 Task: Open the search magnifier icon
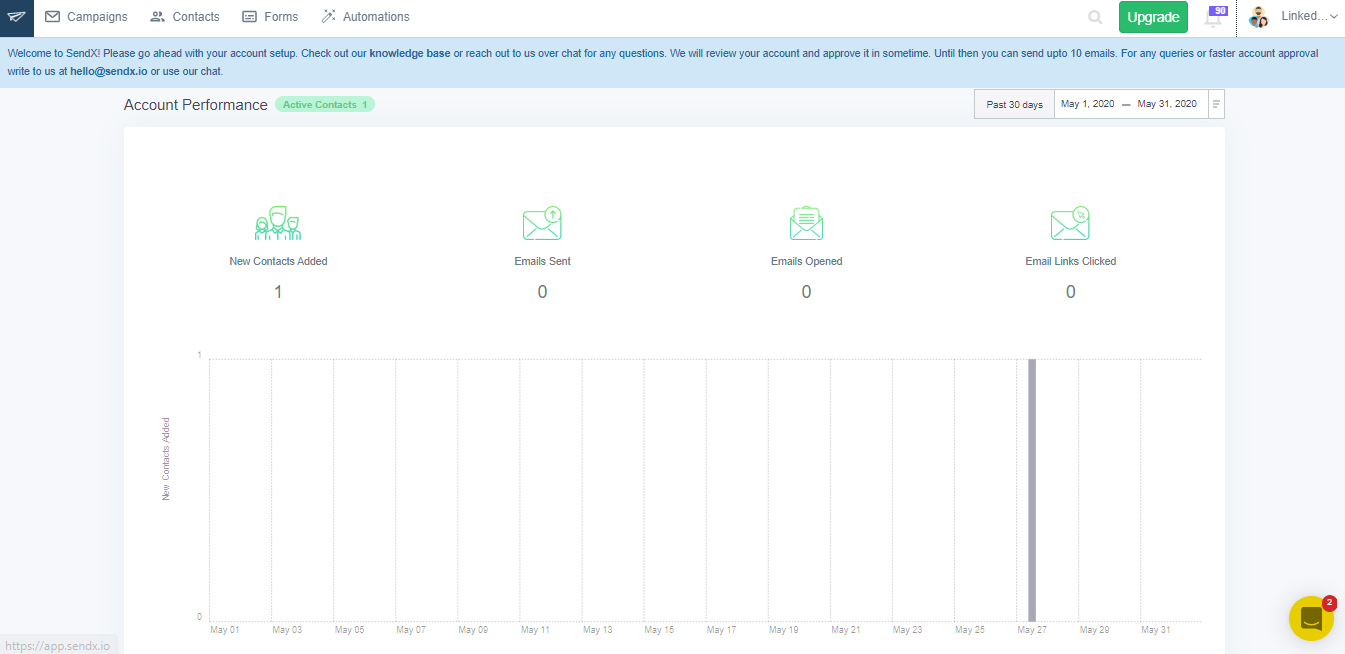(x=1095, y=17)
